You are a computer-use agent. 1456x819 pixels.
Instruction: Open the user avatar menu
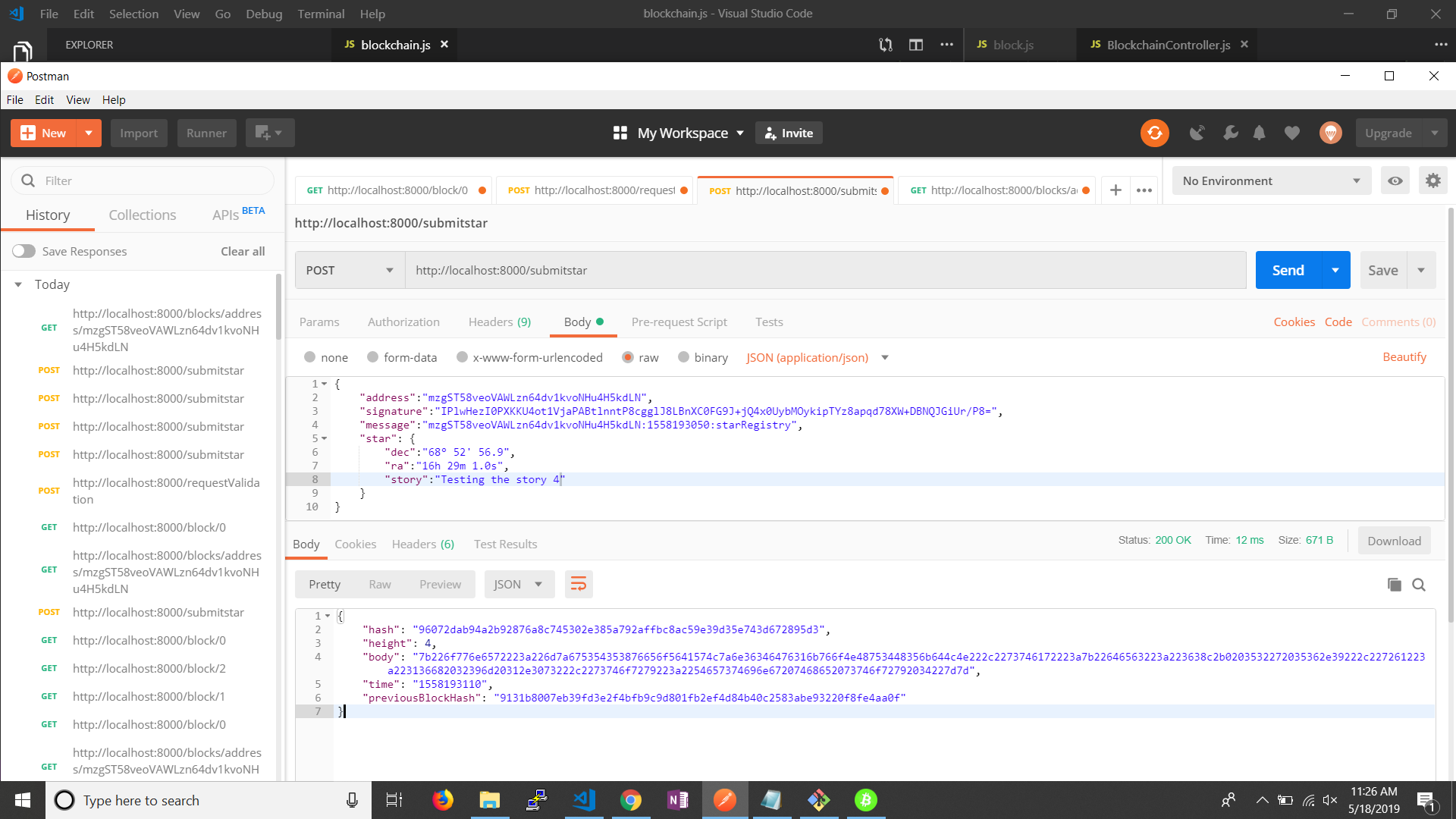point(1330,133)
